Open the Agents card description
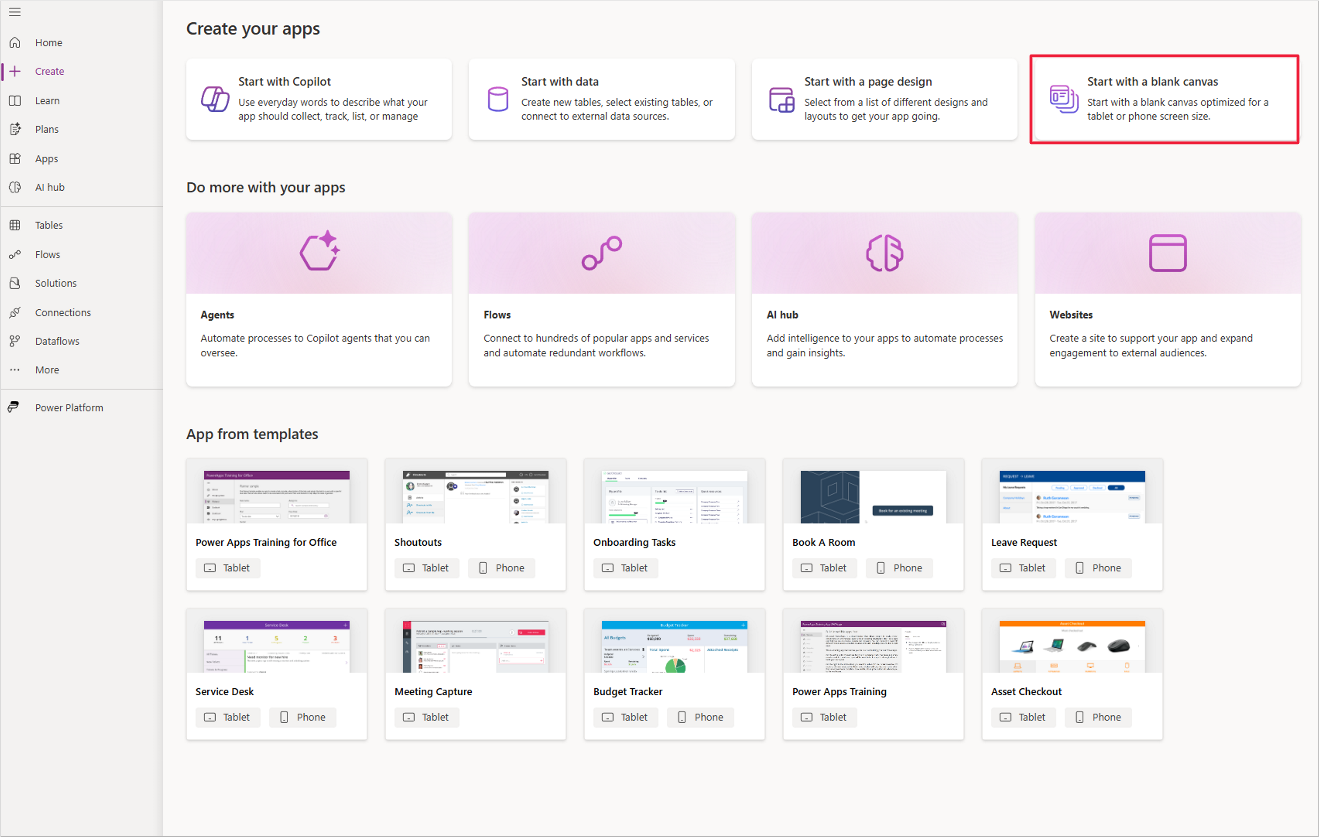The height and width of the screenshot is (837, 1319). (315, 345)
